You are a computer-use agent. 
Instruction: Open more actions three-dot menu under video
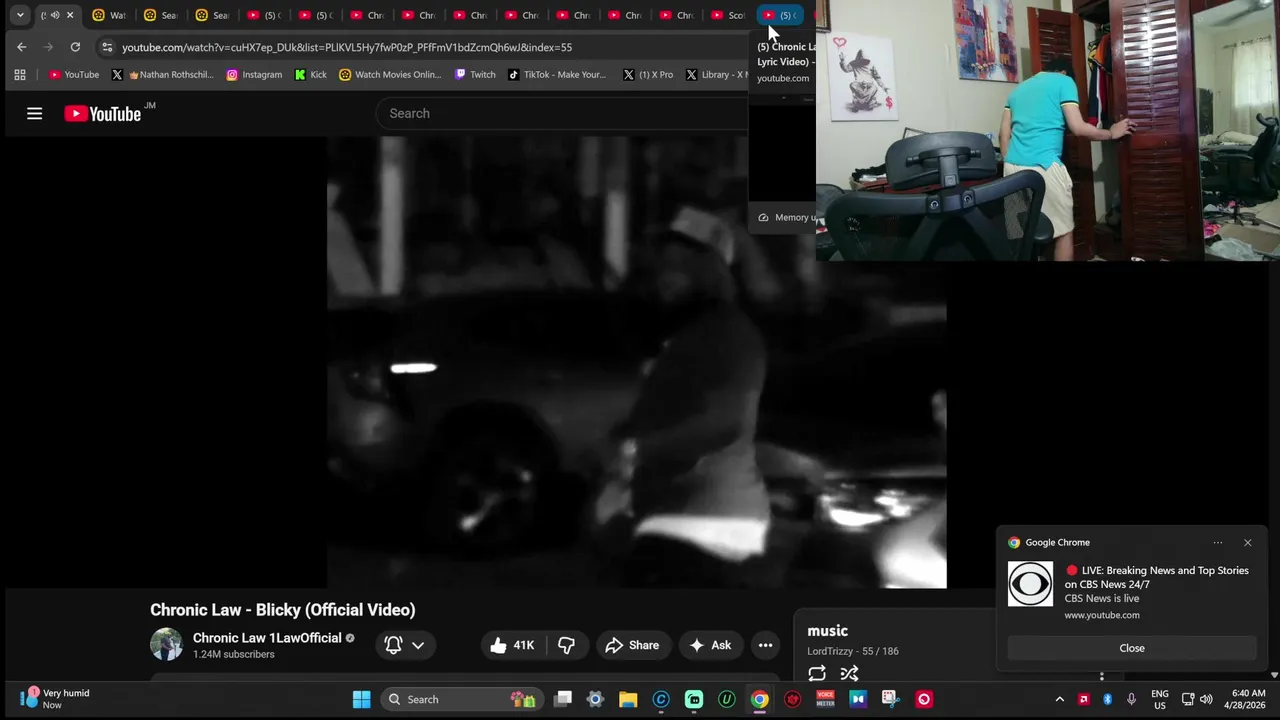point(765,645)
